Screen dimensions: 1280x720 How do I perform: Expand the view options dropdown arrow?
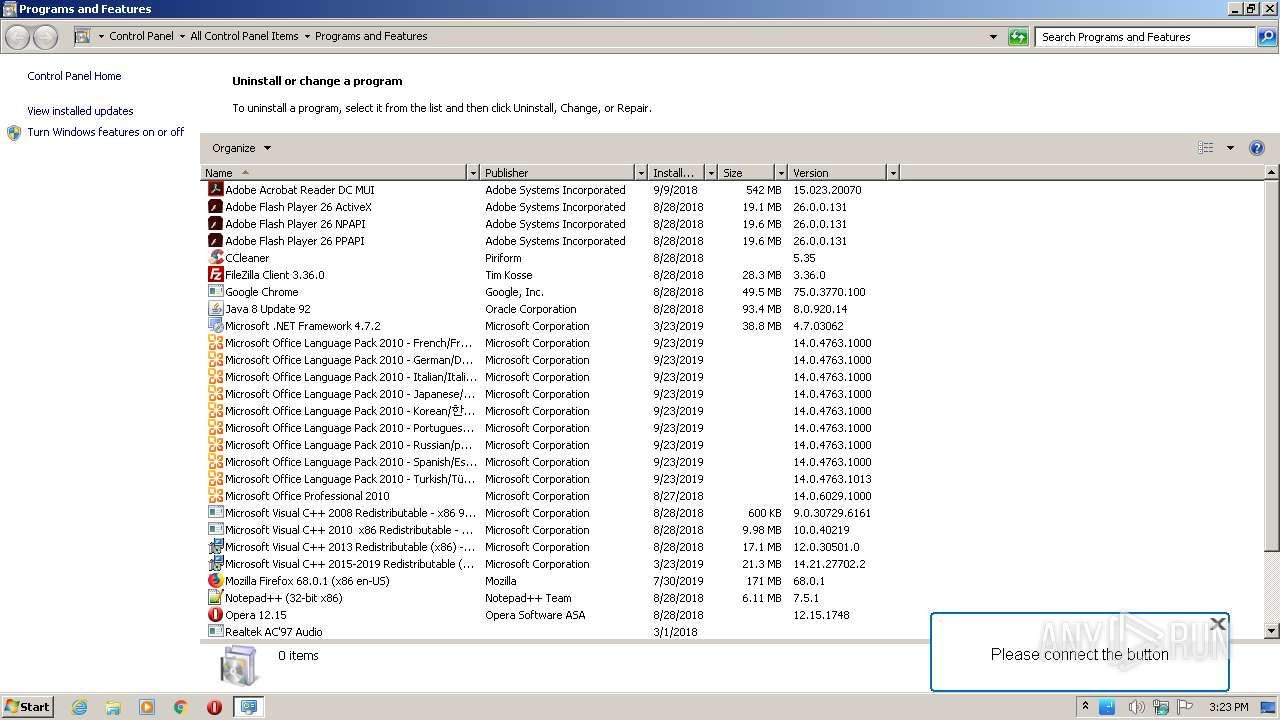point(1230,148)
